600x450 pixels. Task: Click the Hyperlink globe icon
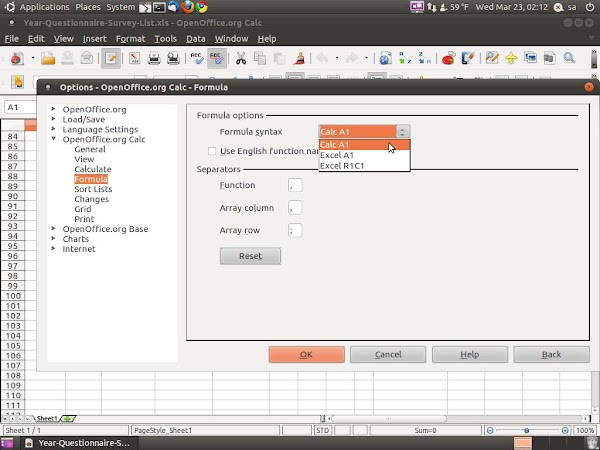385,59
